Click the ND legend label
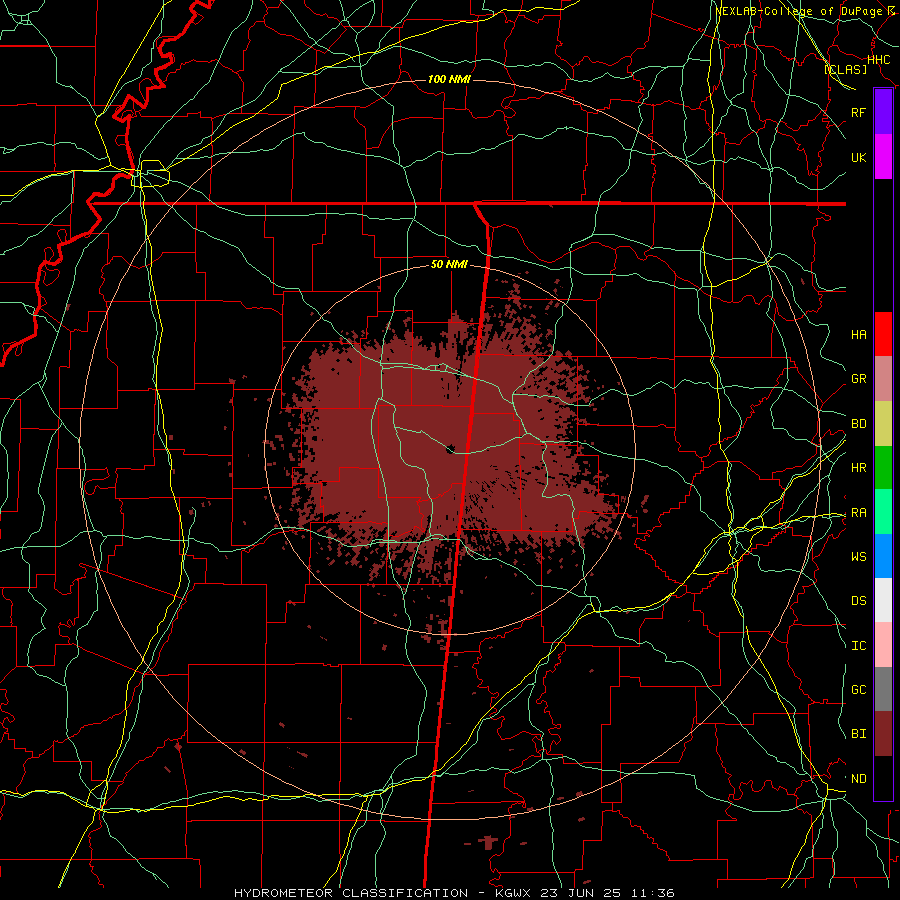 858,779
